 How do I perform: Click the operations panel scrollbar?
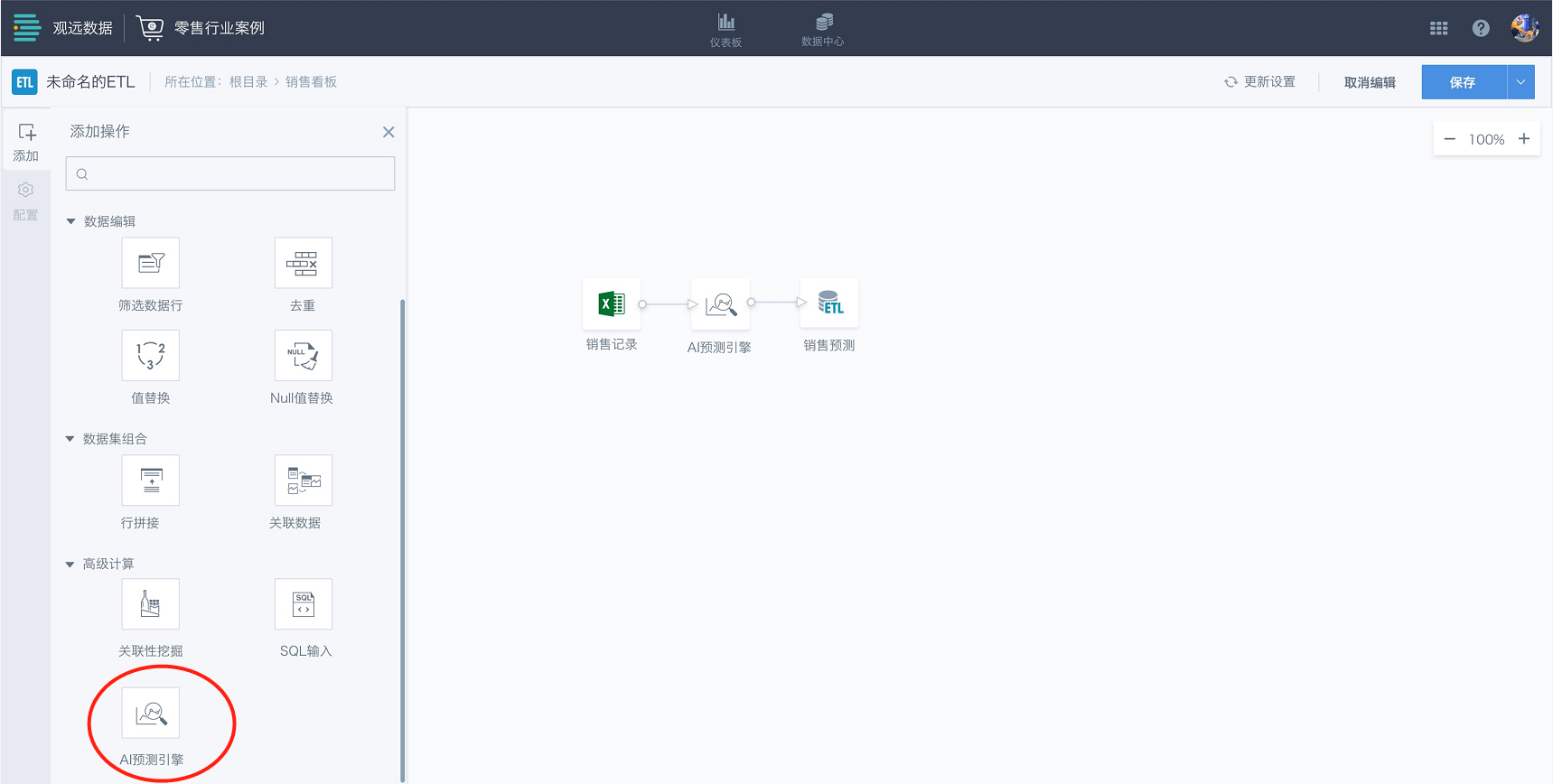(402, 540)
